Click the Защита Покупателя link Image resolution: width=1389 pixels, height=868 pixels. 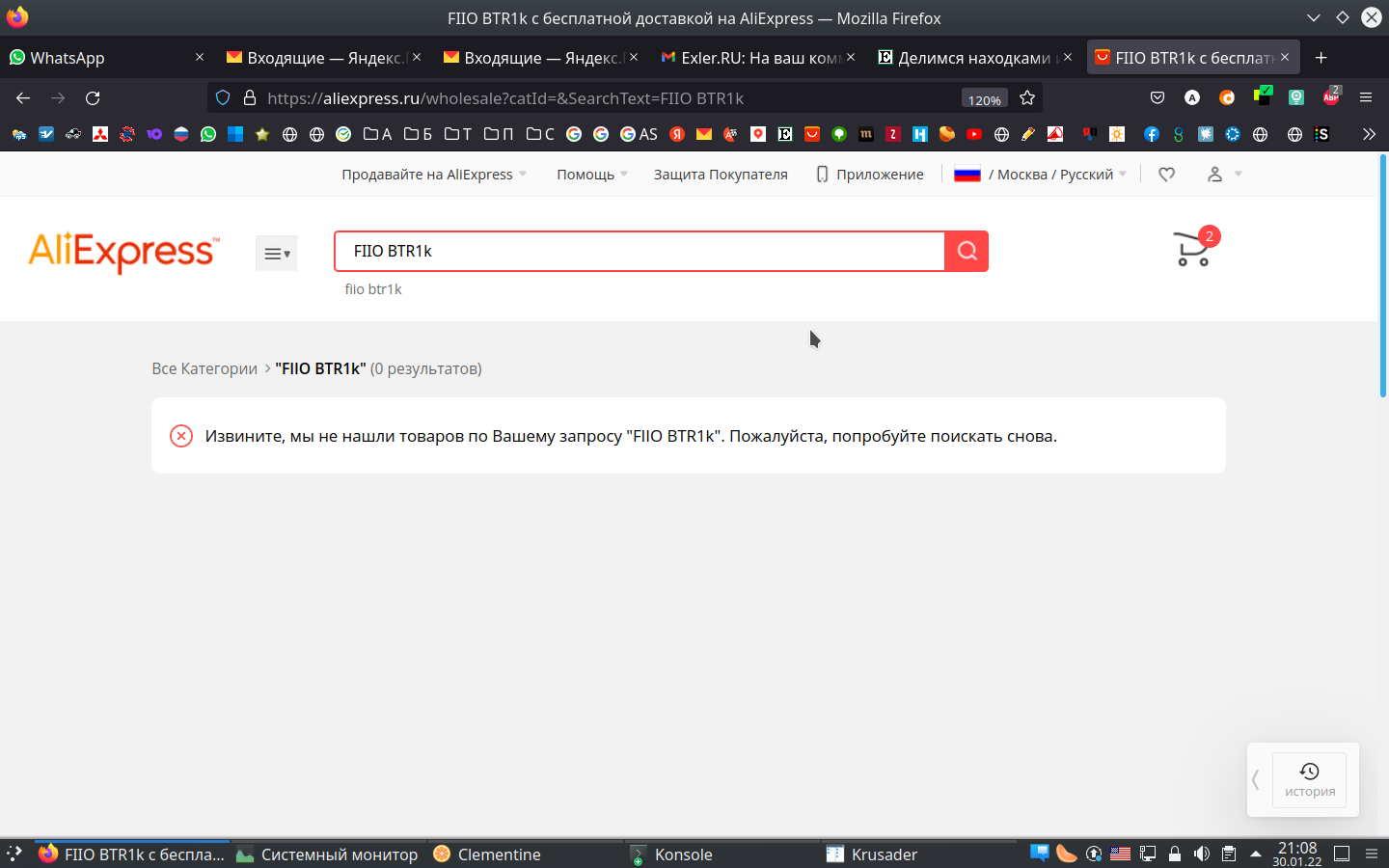point(721,175)
